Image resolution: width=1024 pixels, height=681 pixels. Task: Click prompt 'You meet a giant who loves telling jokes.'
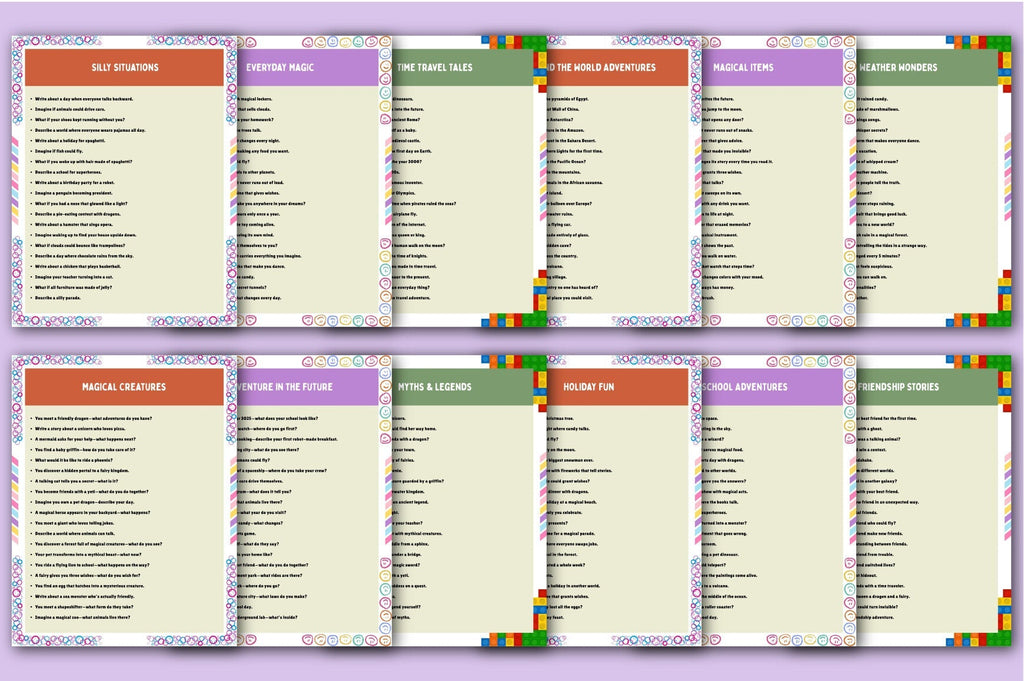point(74,523)
